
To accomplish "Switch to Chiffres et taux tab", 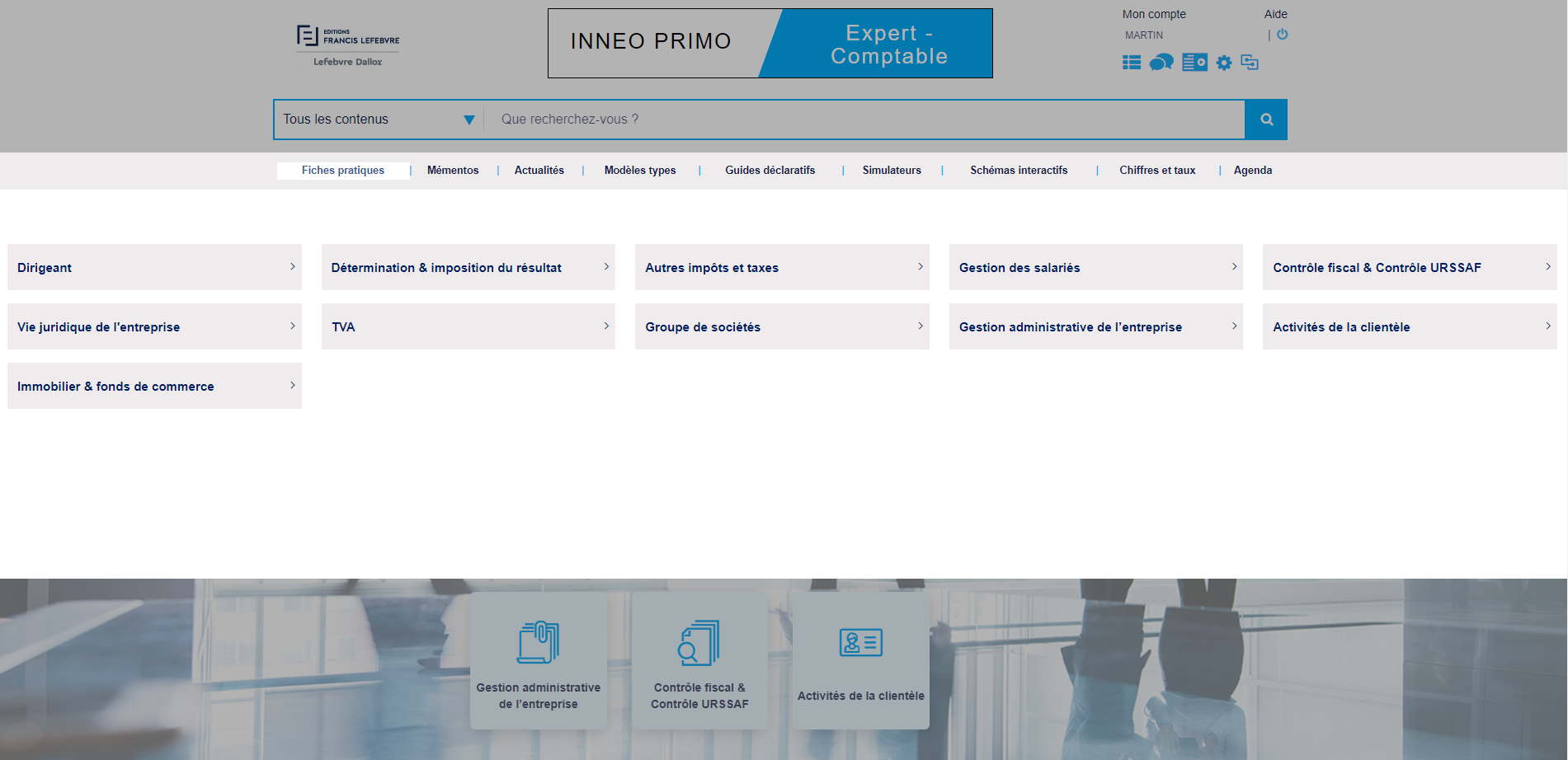I will click(x=1157, y=171).
